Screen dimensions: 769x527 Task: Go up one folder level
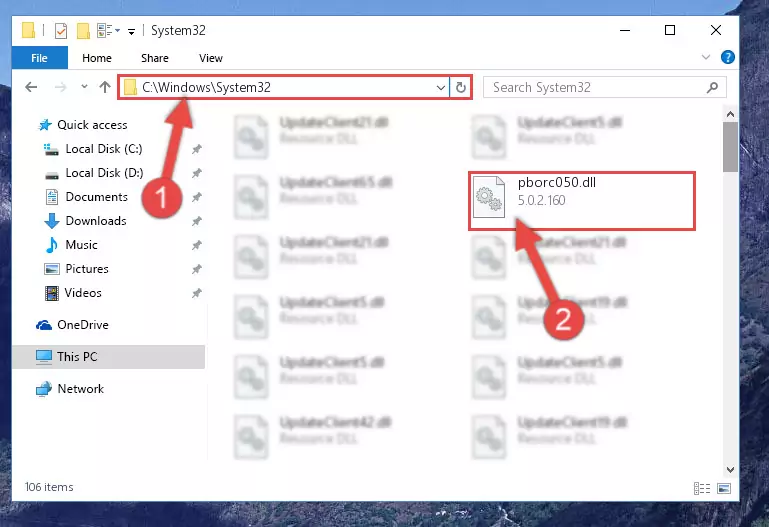tap(104, 87)
